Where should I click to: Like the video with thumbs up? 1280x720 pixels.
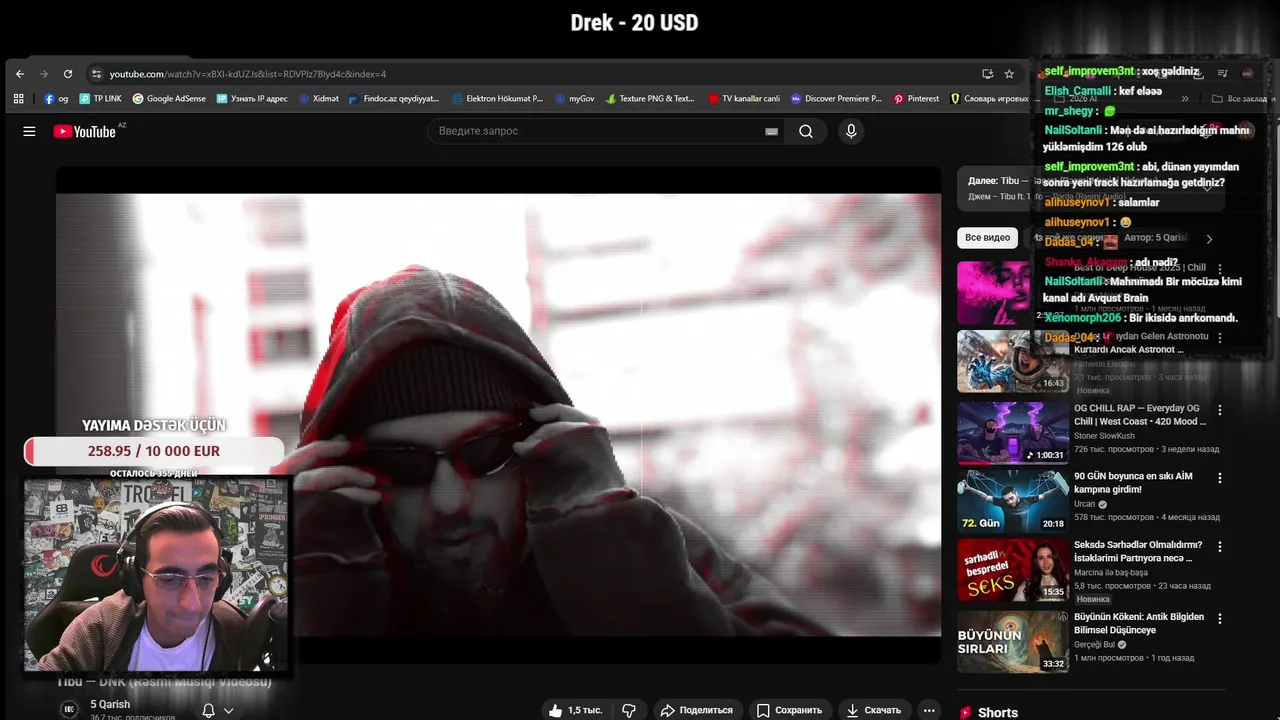(574, 710)
